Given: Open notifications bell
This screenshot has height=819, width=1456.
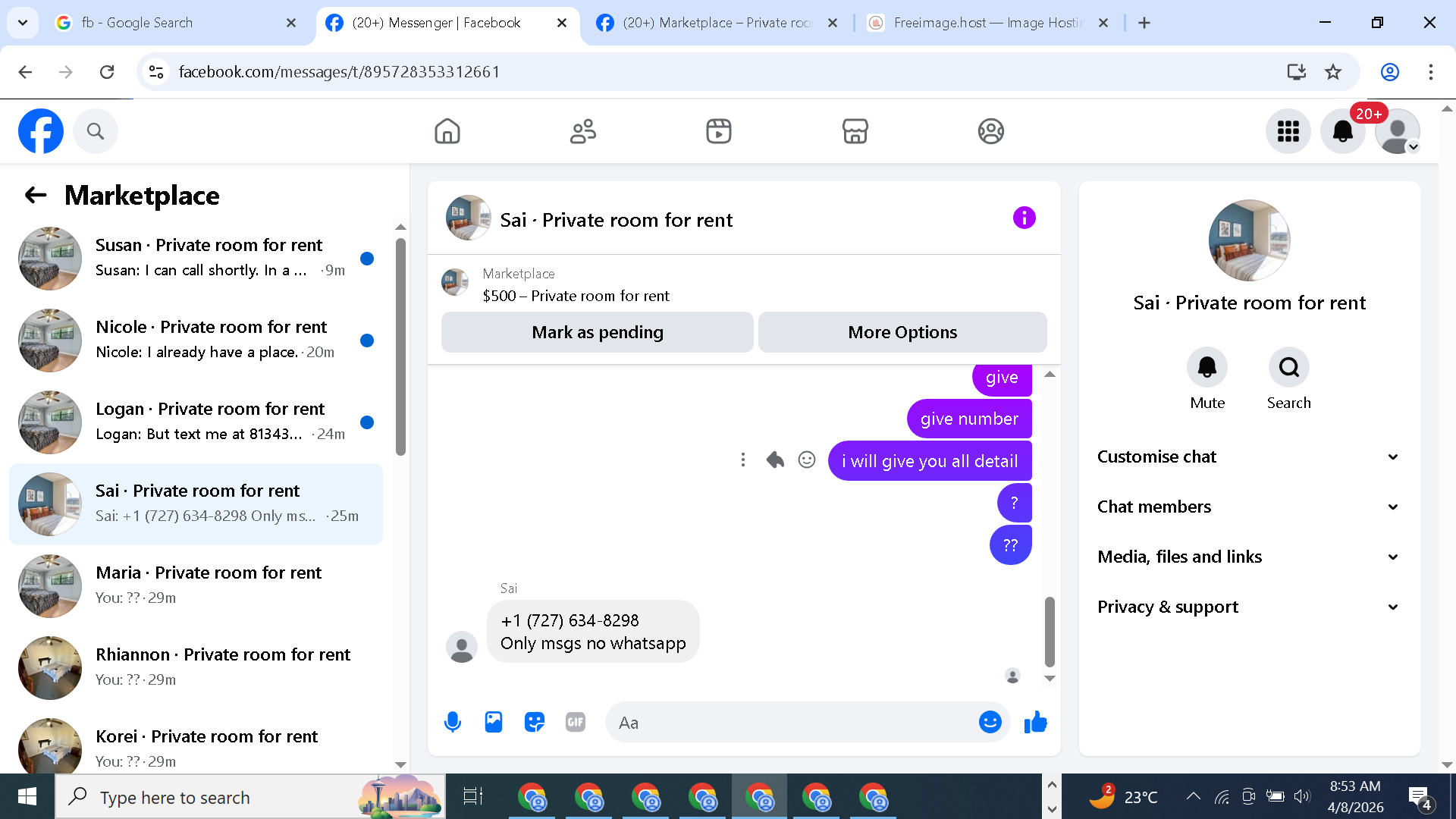Looking at the screenshot, I should coord(1342,131).
